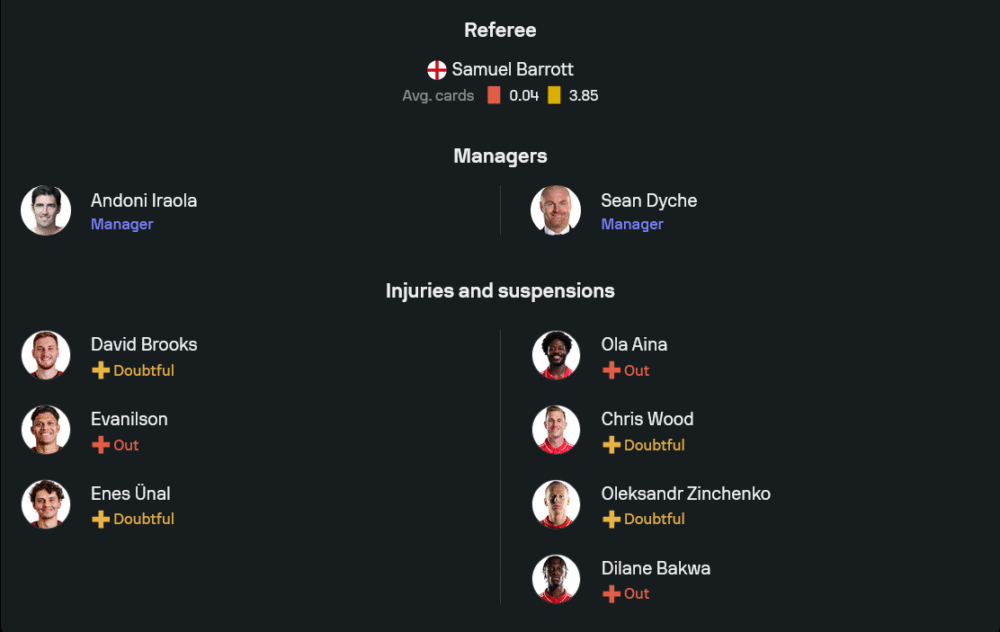
Task: Click the England flag icon beside referee
Action: 437,70
